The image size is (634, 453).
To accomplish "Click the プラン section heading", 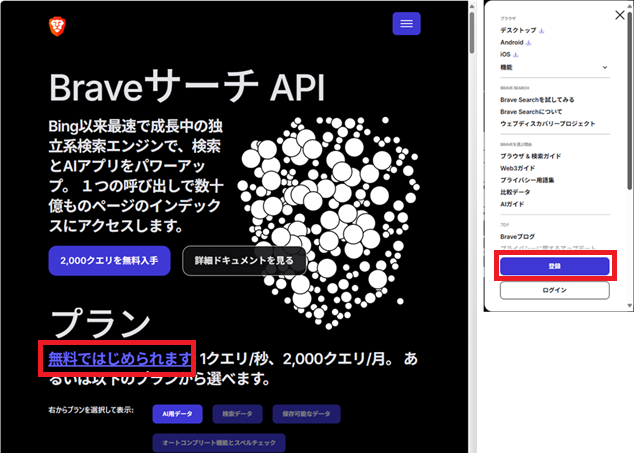I will [x=100, y=322].
